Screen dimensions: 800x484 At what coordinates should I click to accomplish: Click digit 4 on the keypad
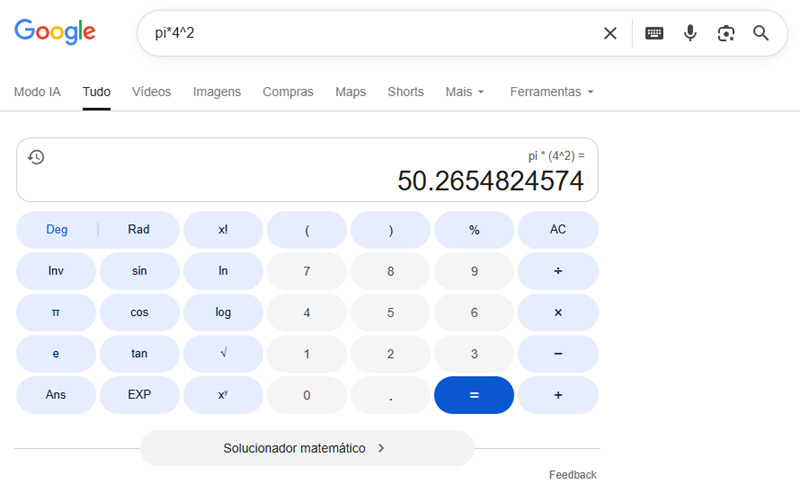coord(307,312)
